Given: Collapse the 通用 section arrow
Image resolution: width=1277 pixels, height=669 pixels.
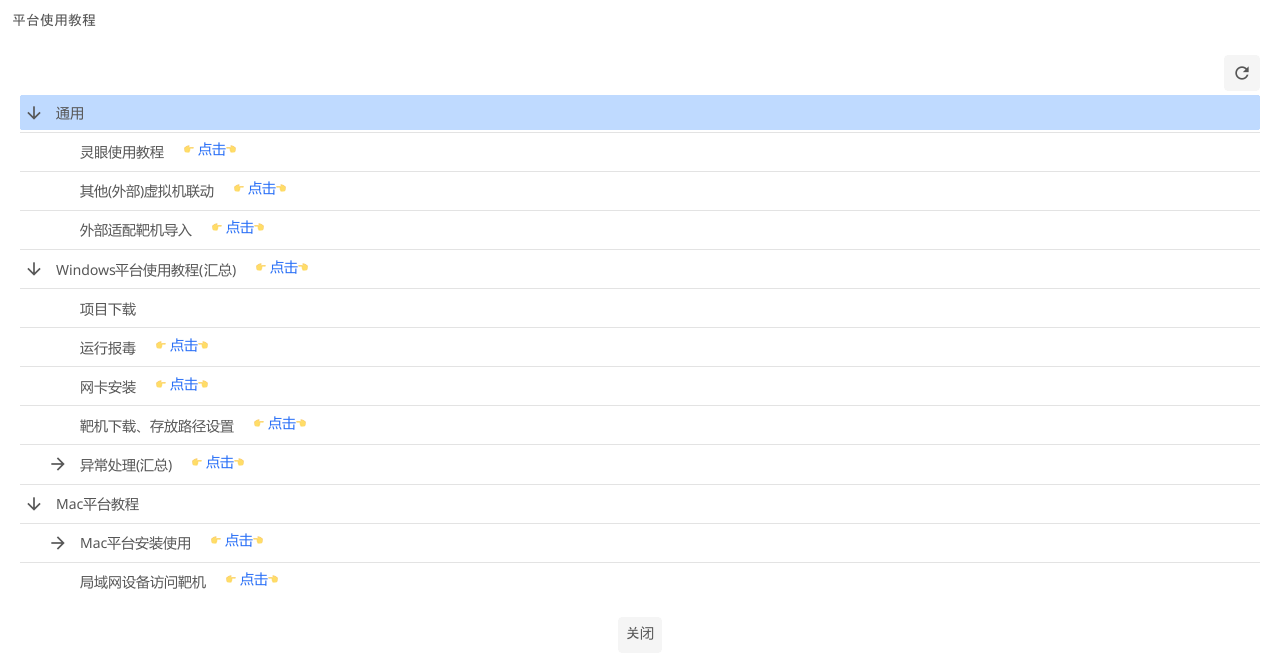Looking at the screenshot, I should pyautogui.click(x=34, y=113).
